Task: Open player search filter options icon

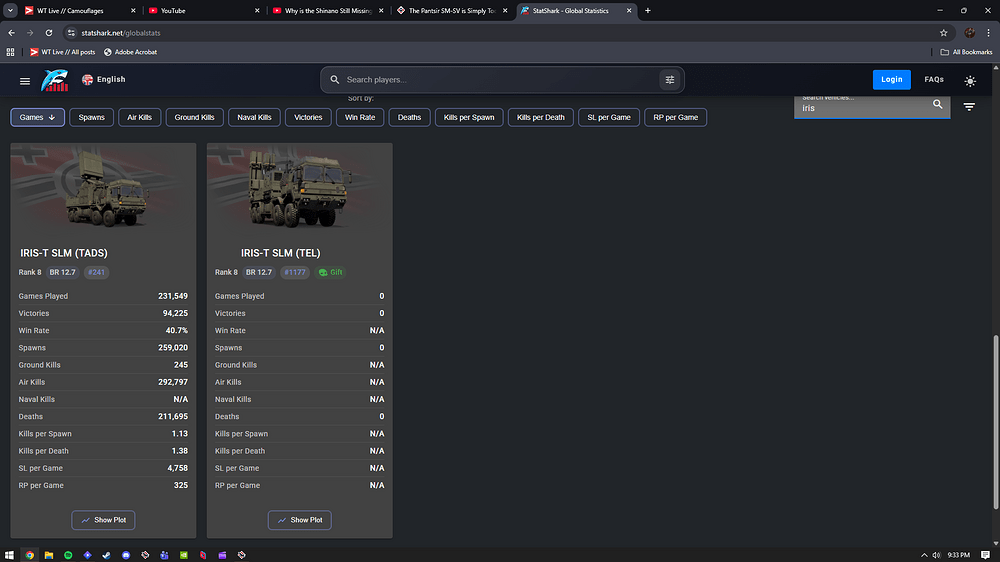Action: tap(670, 80)
